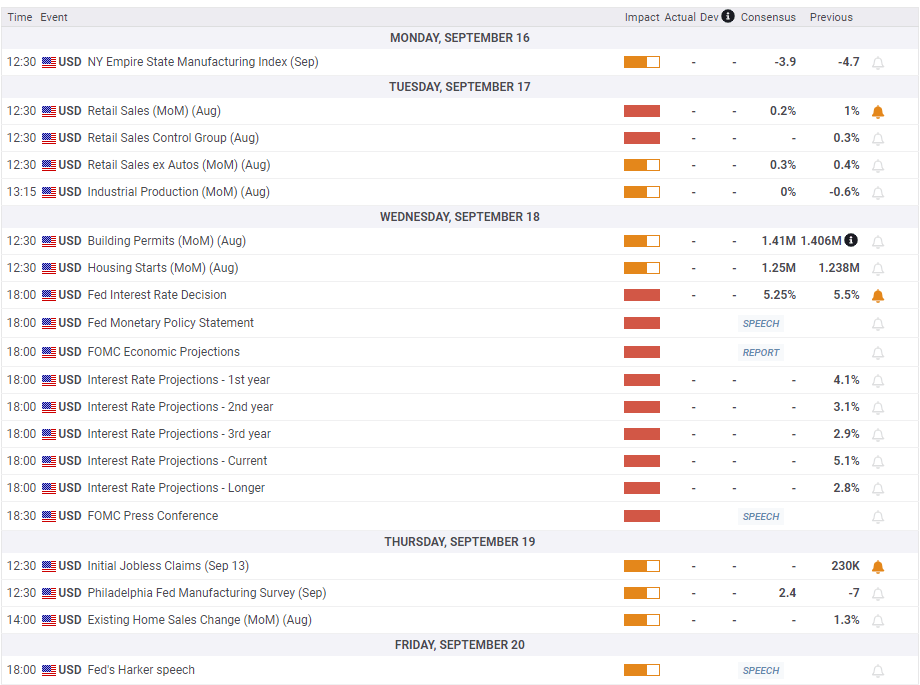Click the Previous column header
The image size is (920, 685).
click(x=831, y=17)
